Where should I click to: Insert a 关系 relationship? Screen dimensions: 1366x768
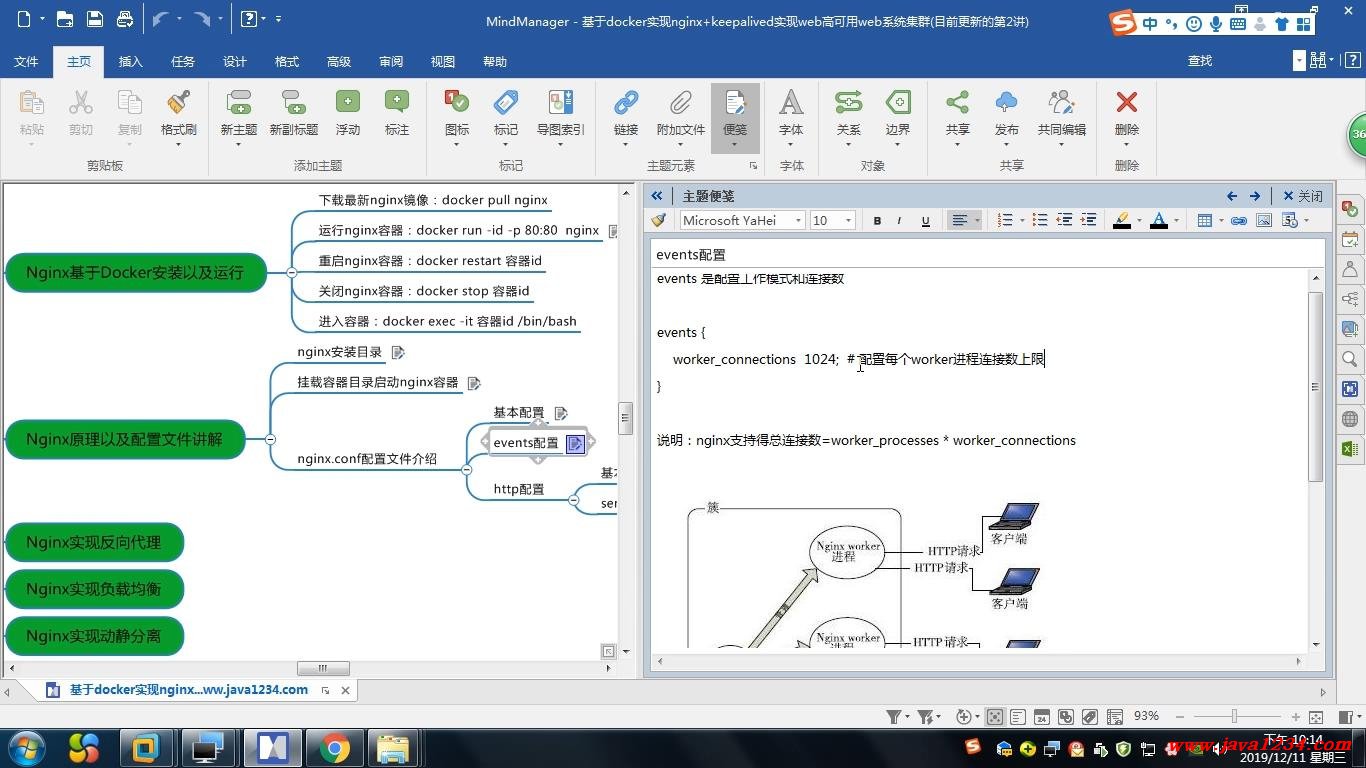pos(848,103)
